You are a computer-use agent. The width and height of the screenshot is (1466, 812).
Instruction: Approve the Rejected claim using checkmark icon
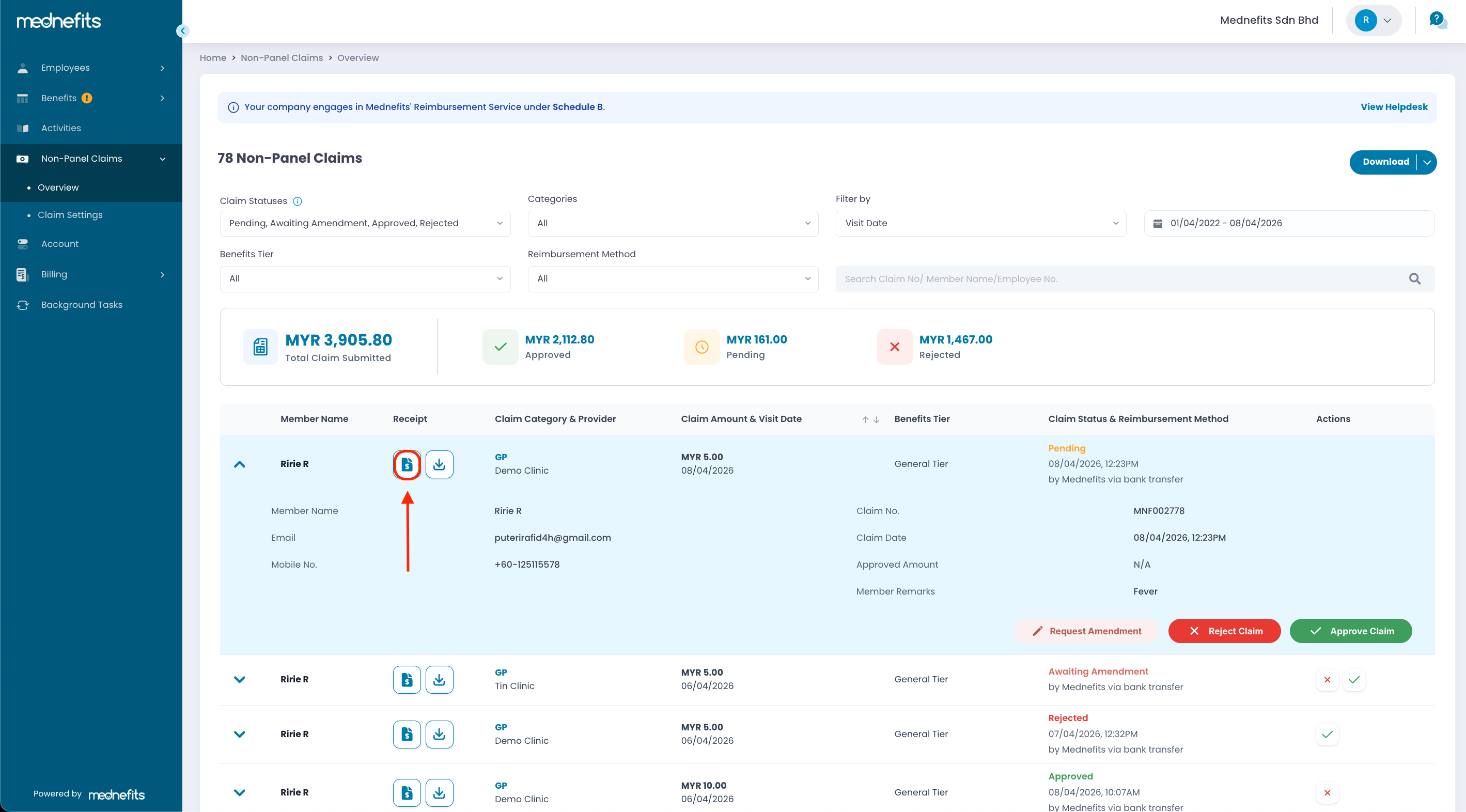tap(1327, 734)
